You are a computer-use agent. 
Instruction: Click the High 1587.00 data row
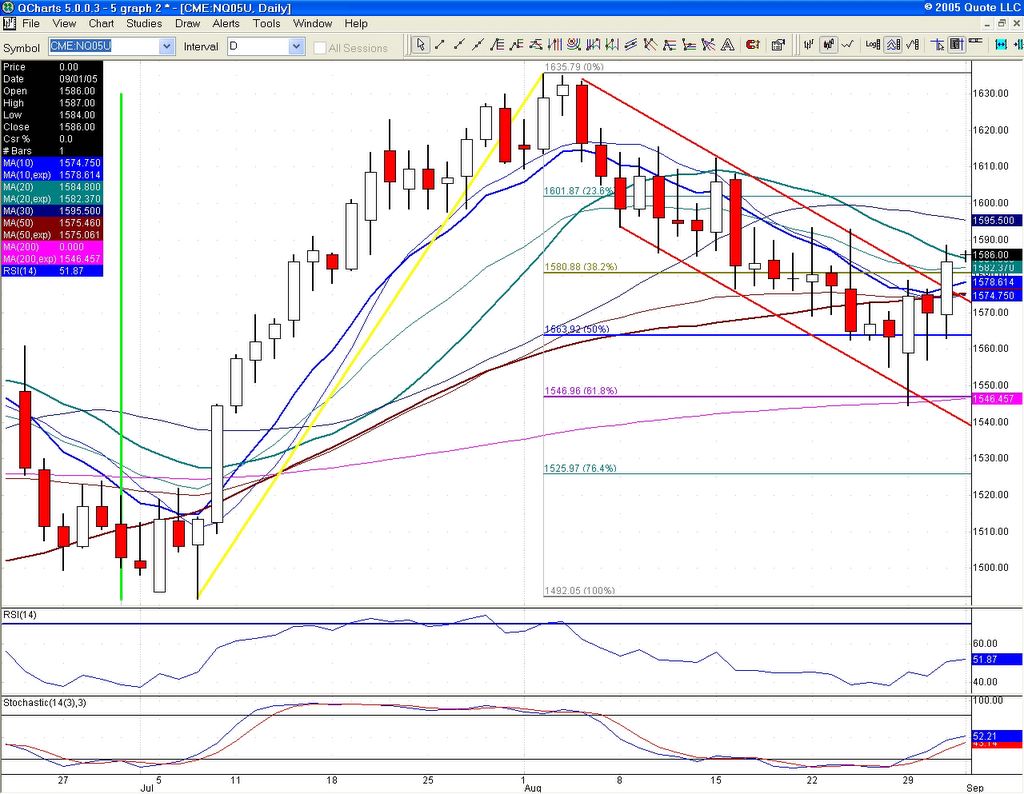[x=52, y=103]
